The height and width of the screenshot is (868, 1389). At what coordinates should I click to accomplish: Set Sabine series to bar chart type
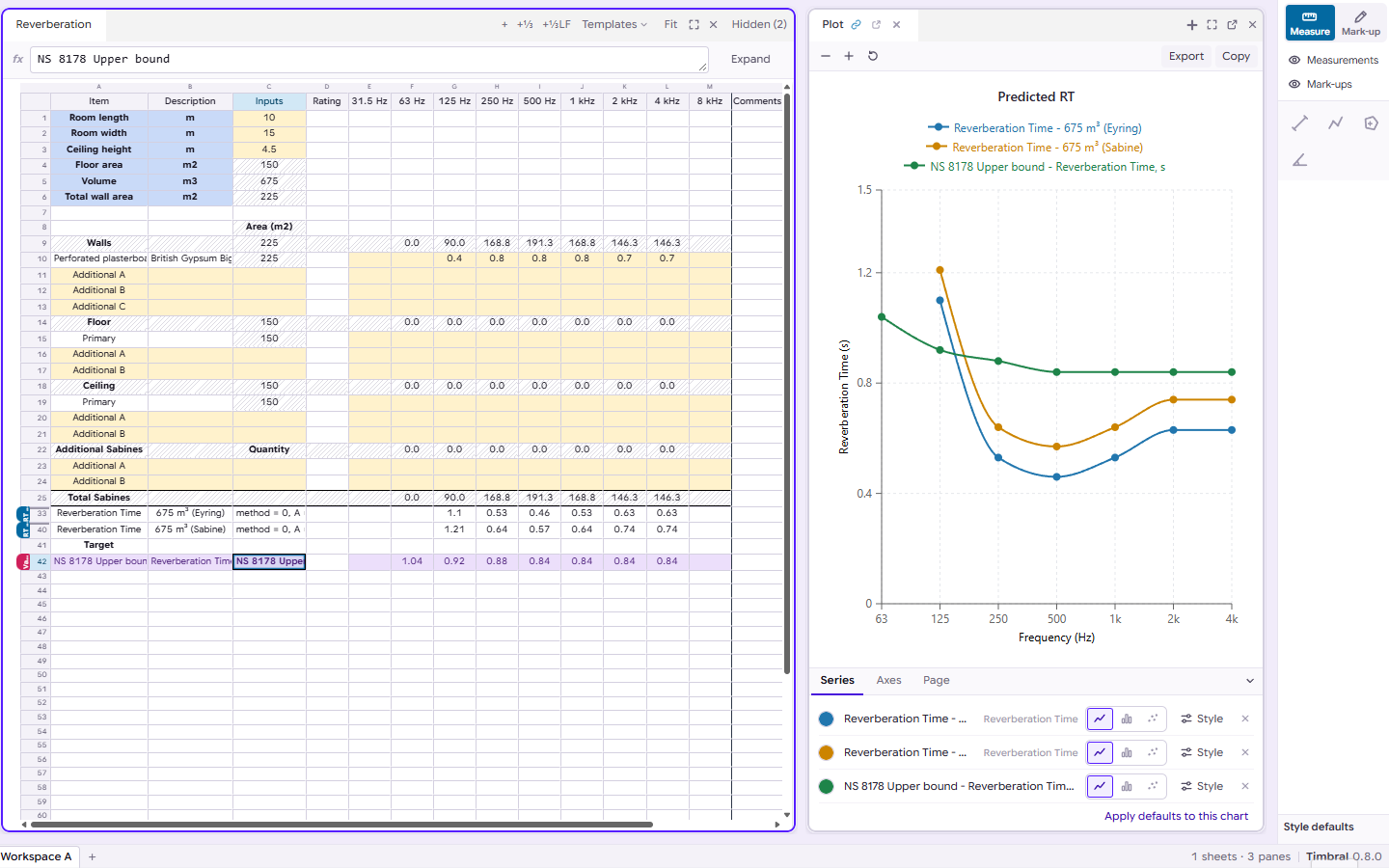pos(1127,752)
